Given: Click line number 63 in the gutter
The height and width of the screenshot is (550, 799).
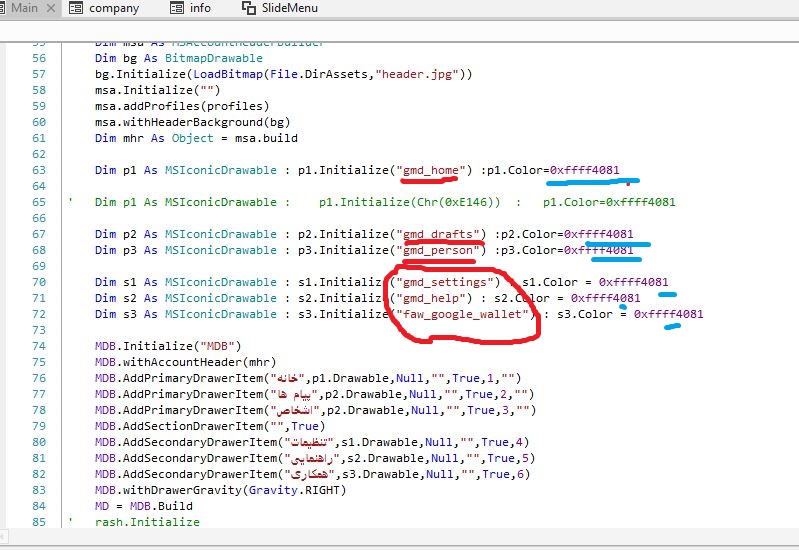Looking at the screenshot, I should tap(40, 170).
